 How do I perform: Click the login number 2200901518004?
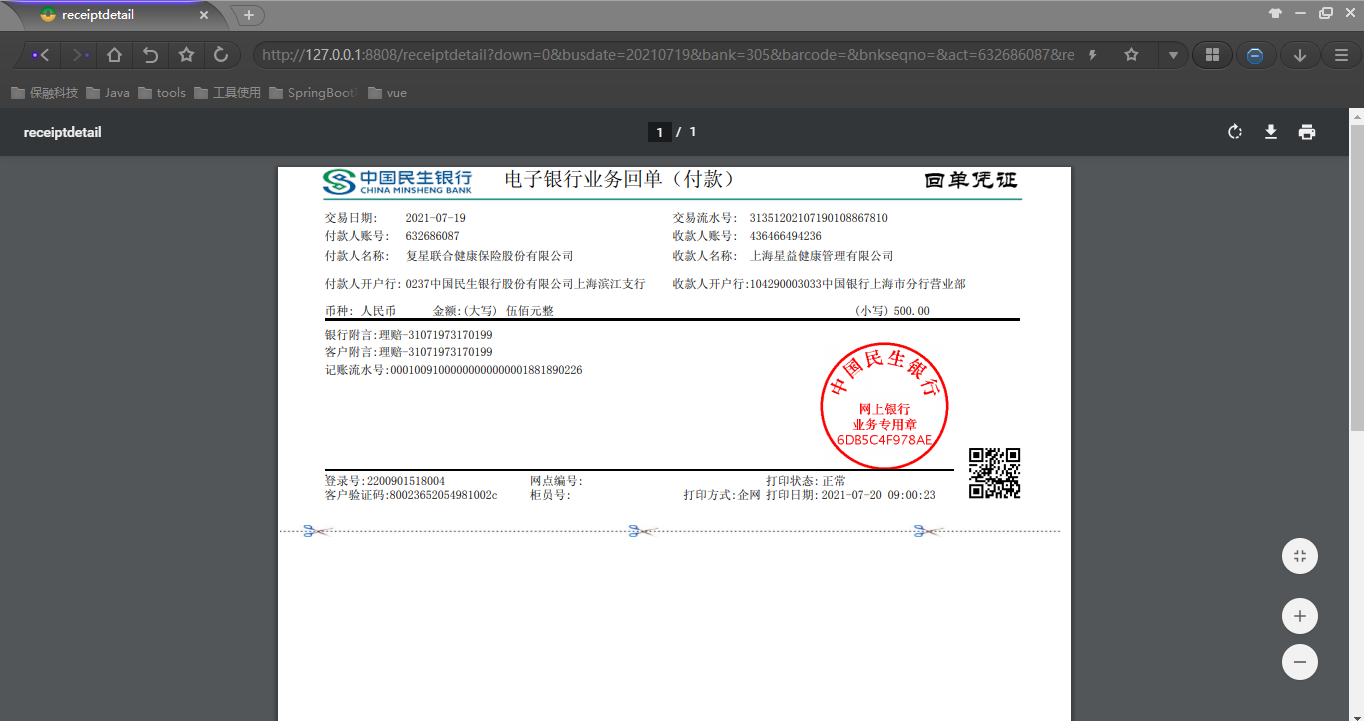click(406, 481)
